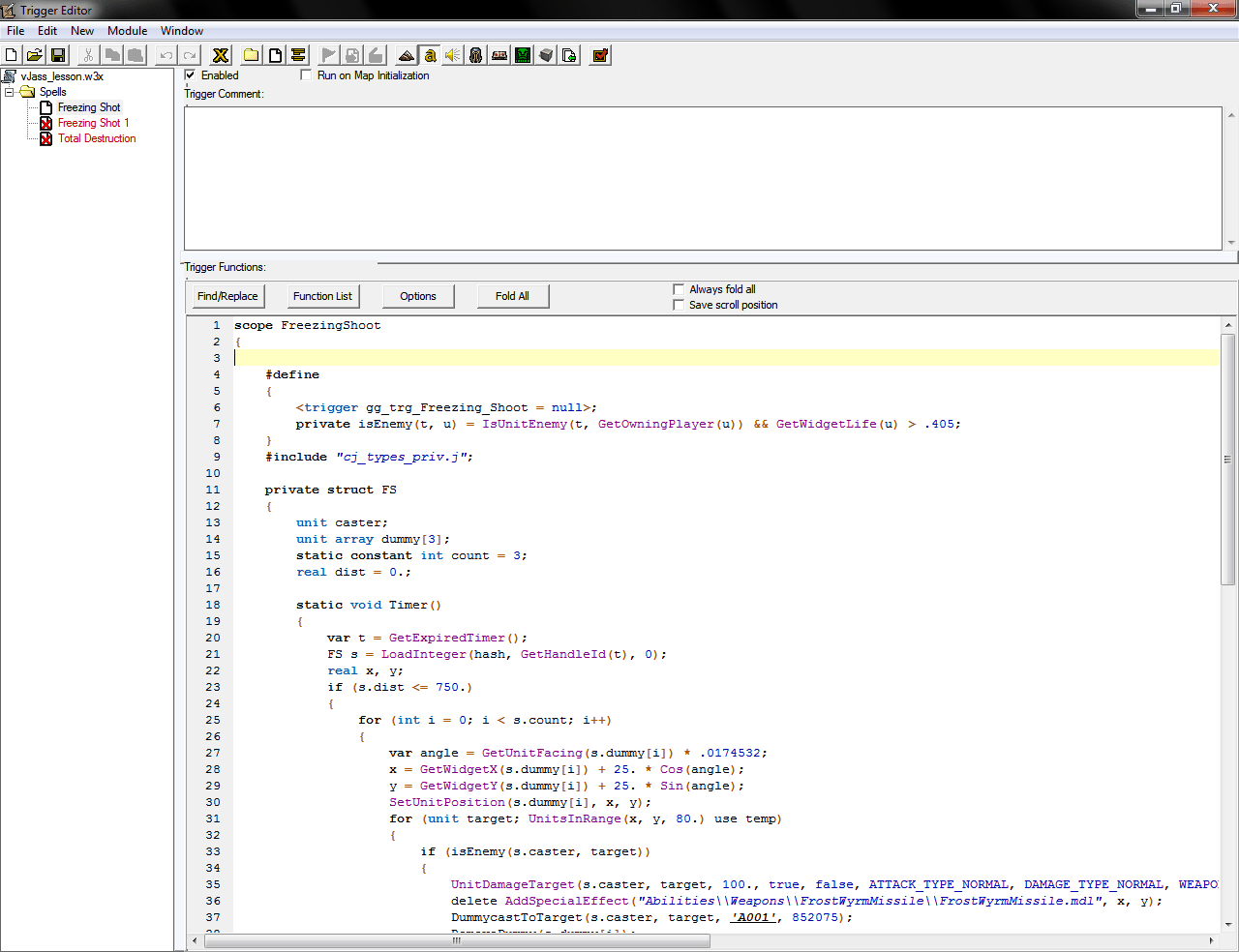Click the test map checkmark icon
Image resolution: width=1239 pixels, height=952 pixels.
[600, 55]
